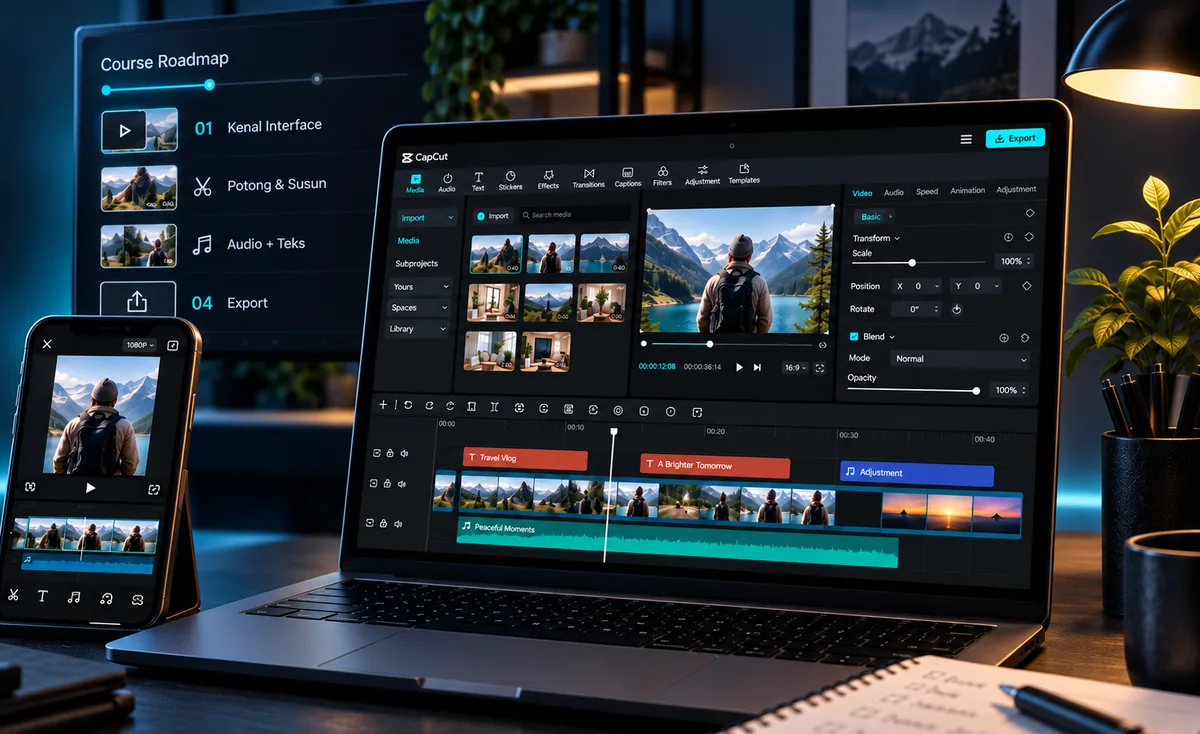Click the share icon beside 04 Export on monitor

138,301
